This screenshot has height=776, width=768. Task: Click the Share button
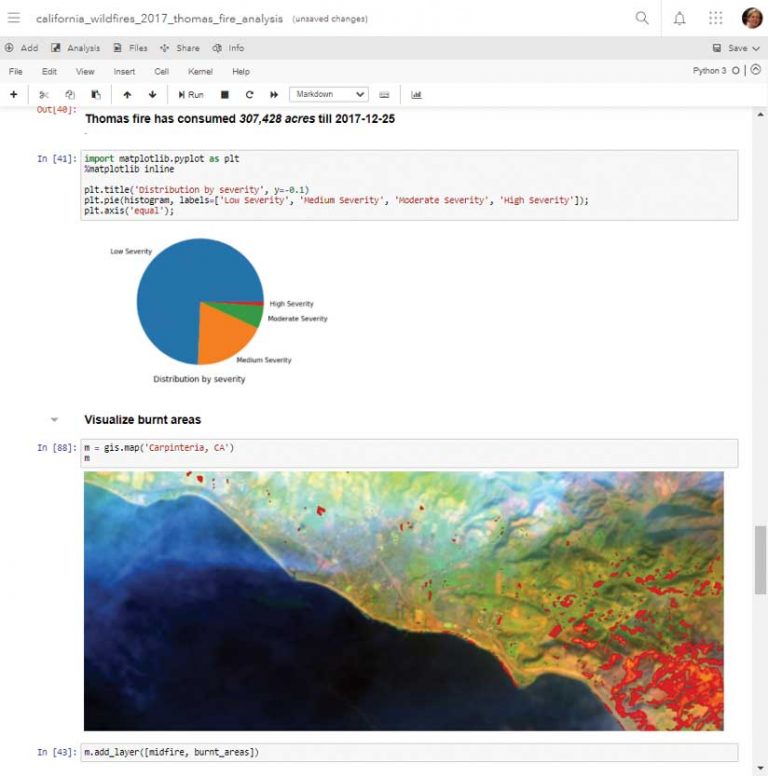click(x=180, y=48)
